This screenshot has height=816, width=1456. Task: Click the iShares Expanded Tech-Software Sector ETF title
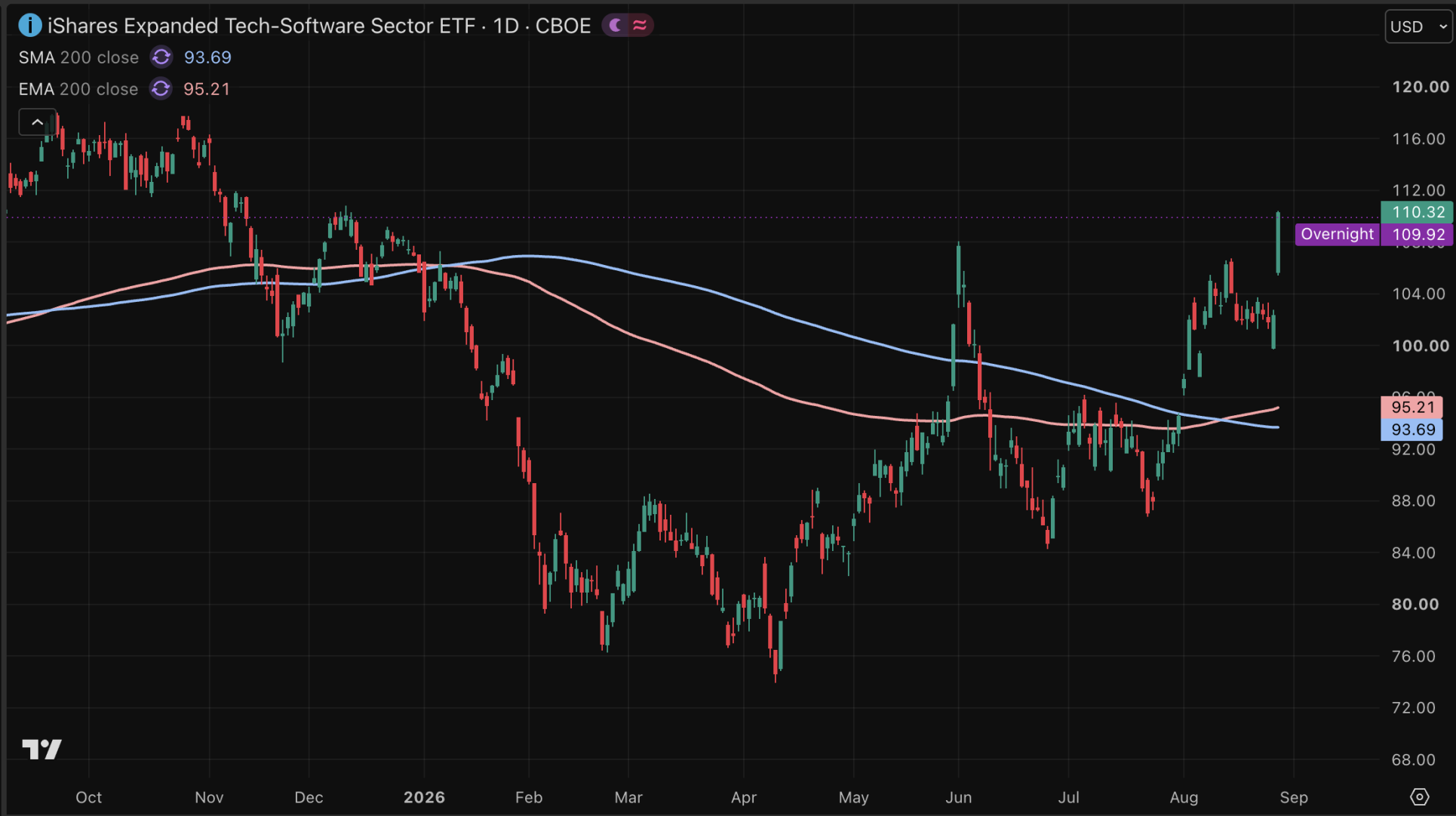[x=263, y=26]
